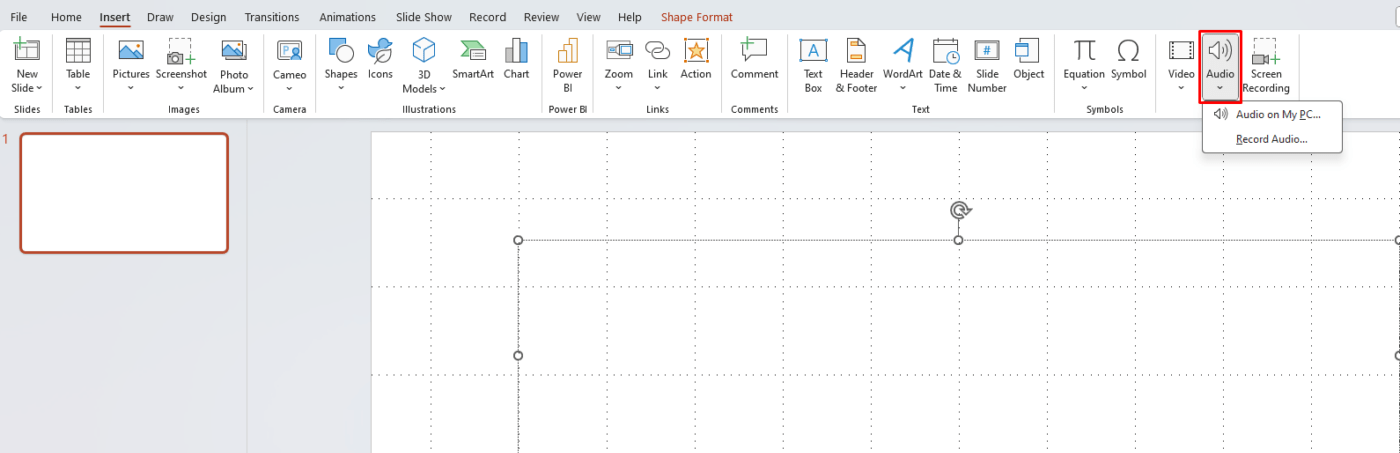
Task: Insert Header & Footer
Action: [855, 65]
